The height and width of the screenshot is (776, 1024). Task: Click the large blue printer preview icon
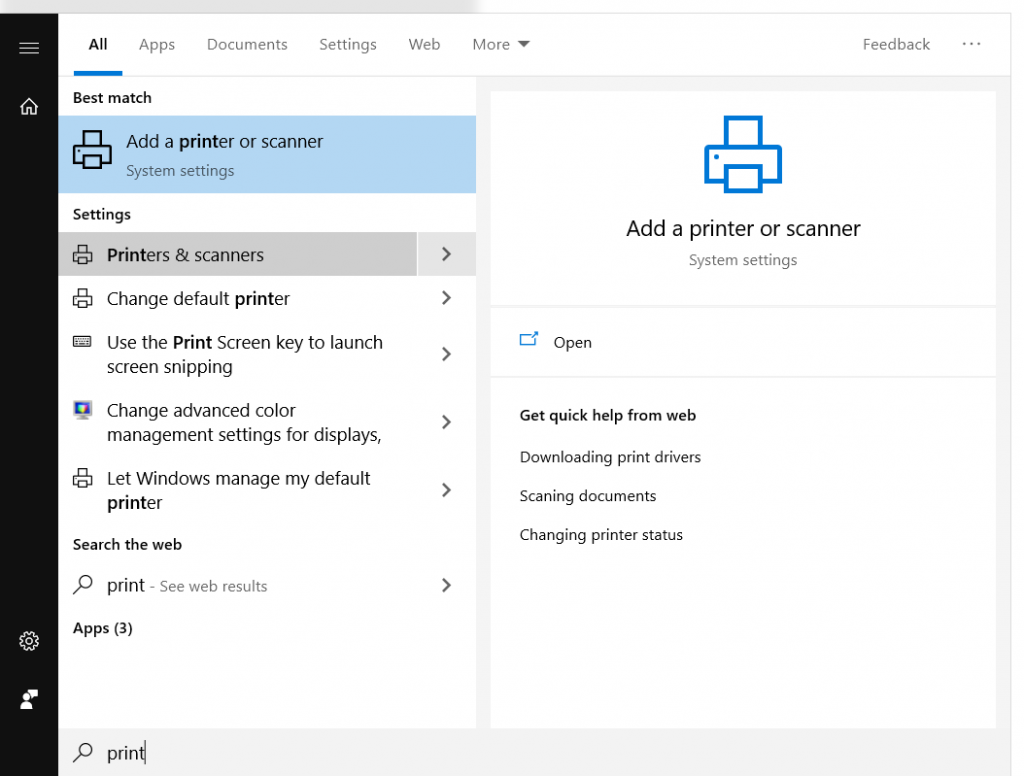coord(743,154)
